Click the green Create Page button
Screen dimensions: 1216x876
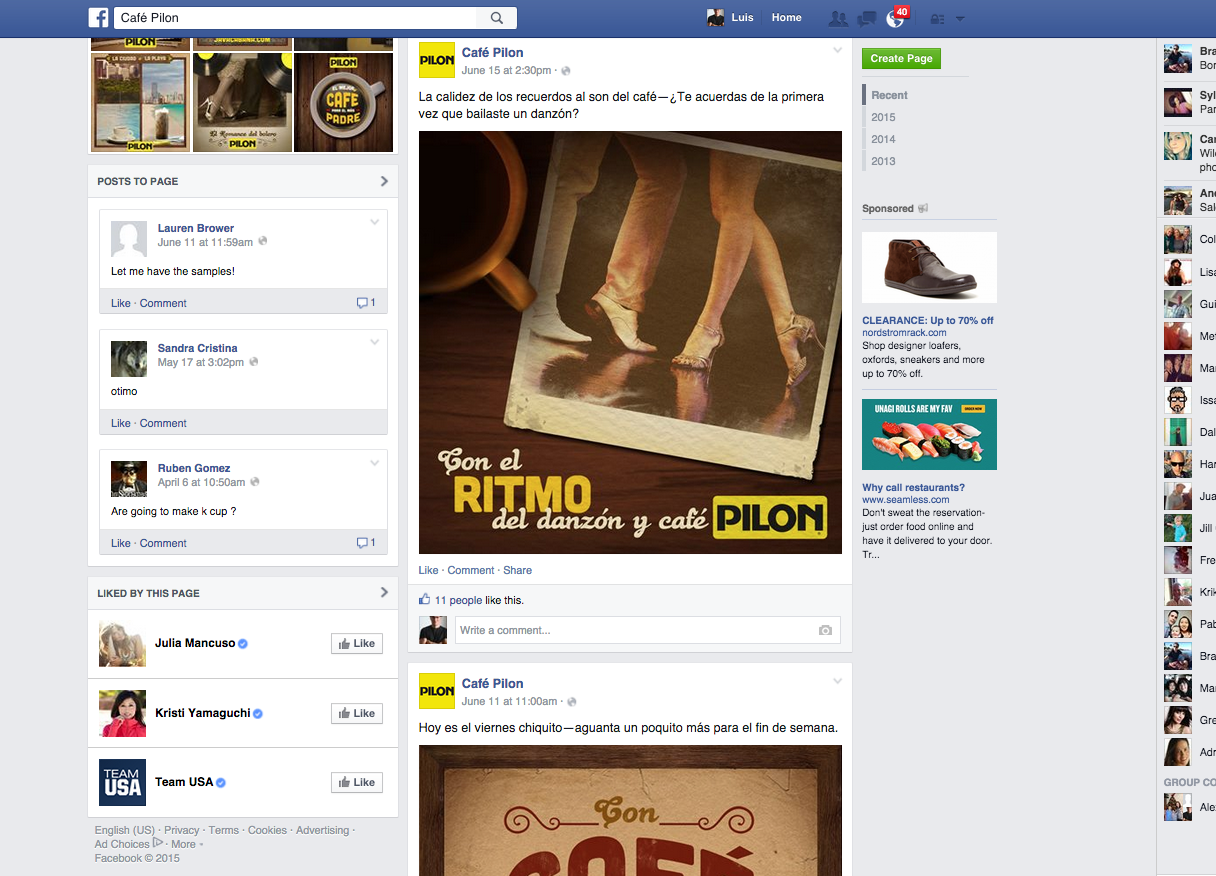click(x=901, y=59)
